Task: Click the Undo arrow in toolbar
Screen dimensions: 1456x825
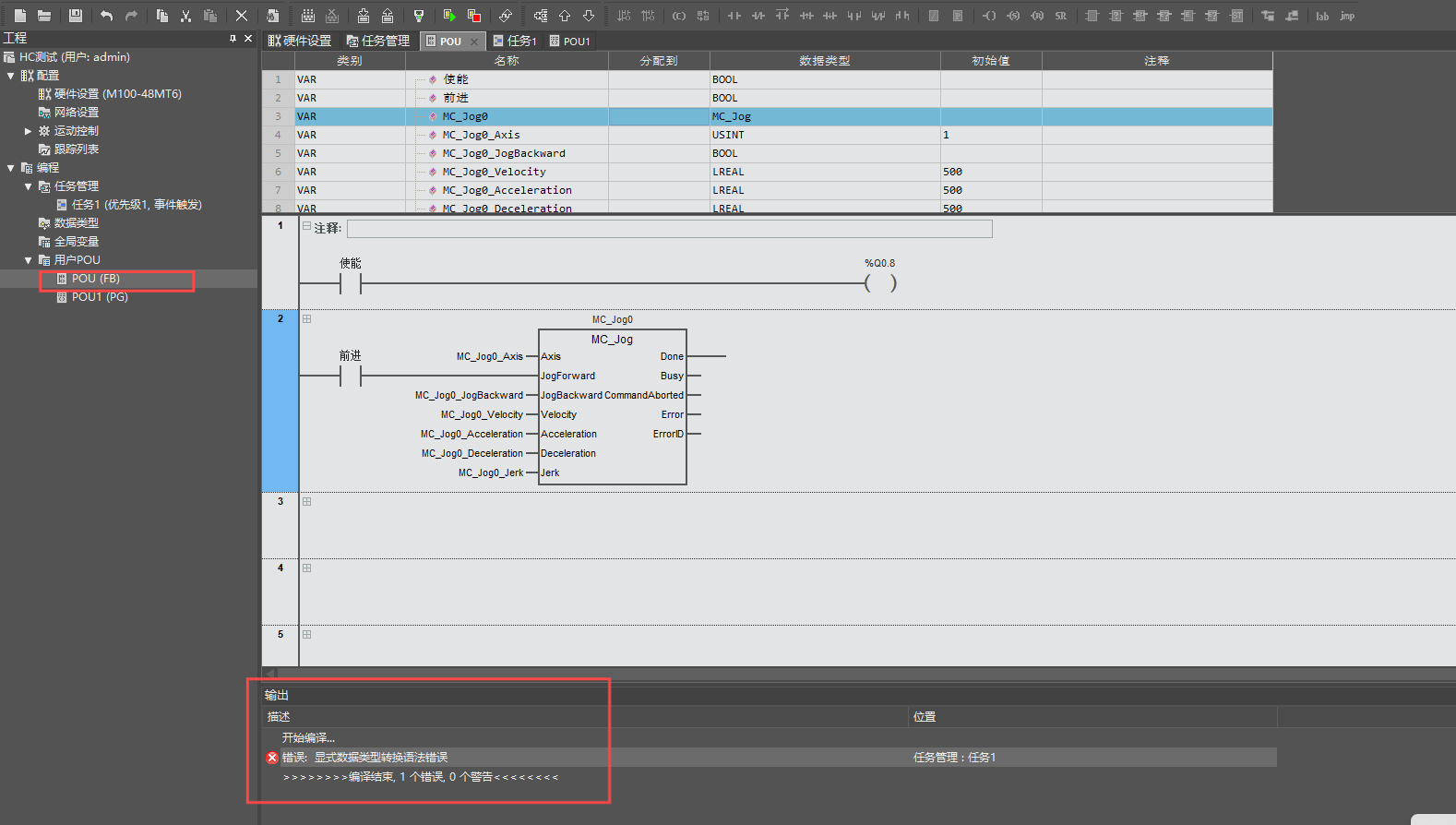Action: click(106, 16)
